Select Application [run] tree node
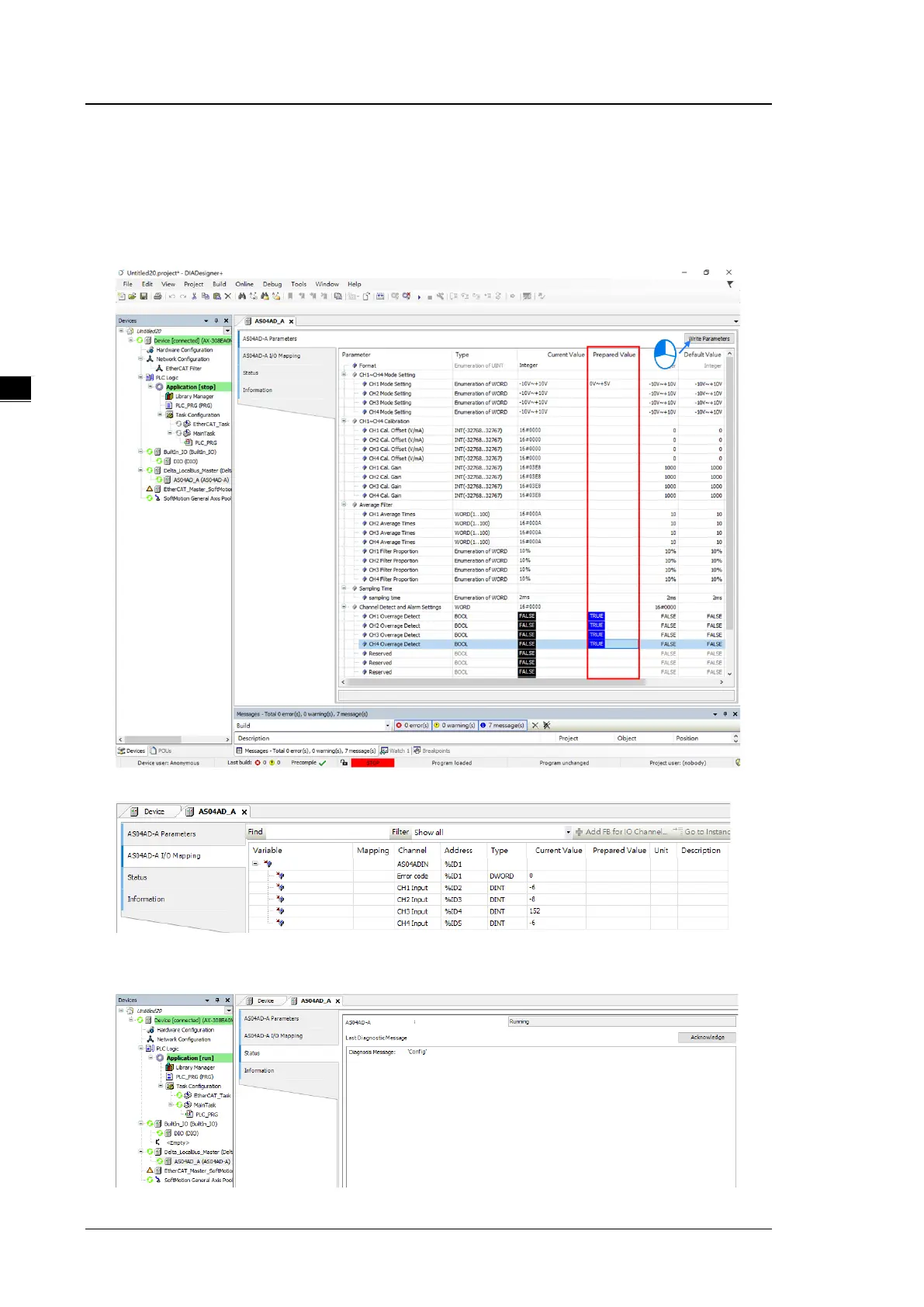Screen dimensions: 924x1307 pyautogui.click(x=190, y=1058)
